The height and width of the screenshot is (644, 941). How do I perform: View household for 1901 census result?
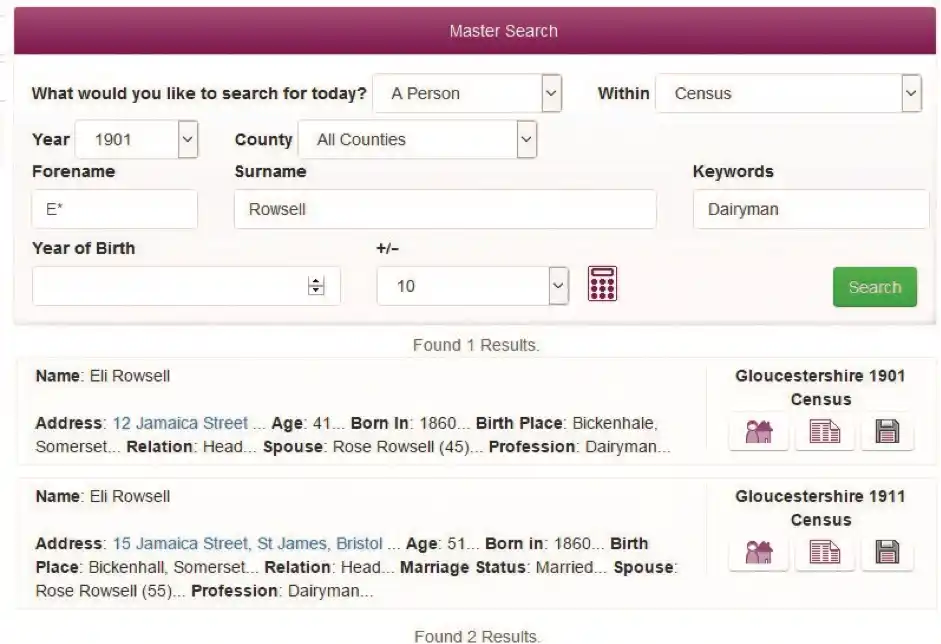[x=759, y=433]
